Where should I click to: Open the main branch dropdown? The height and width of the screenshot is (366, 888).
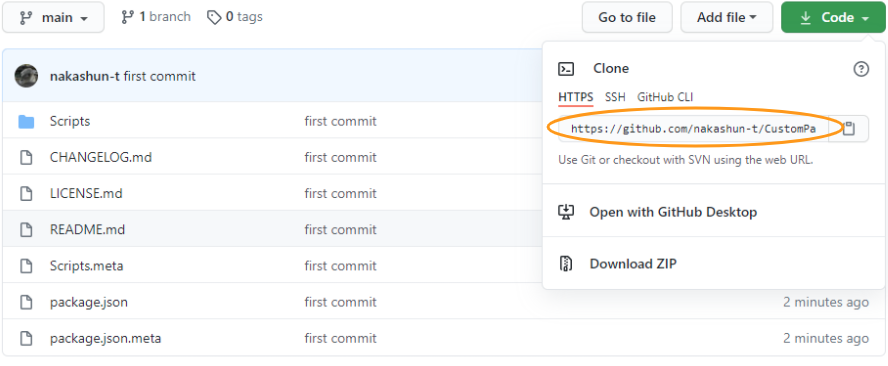coord(53,18)
